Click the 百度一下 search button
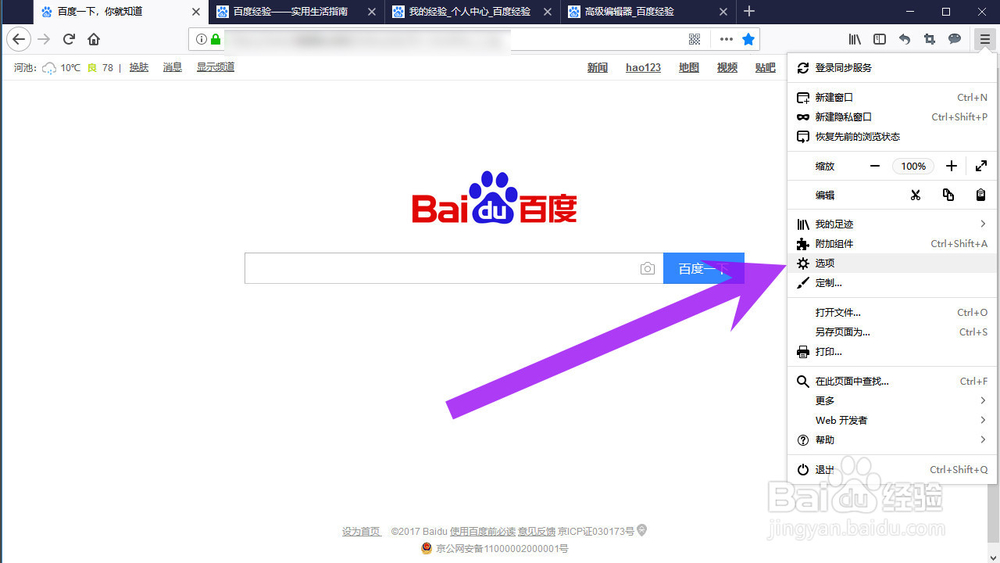 (x=703, y=268)
